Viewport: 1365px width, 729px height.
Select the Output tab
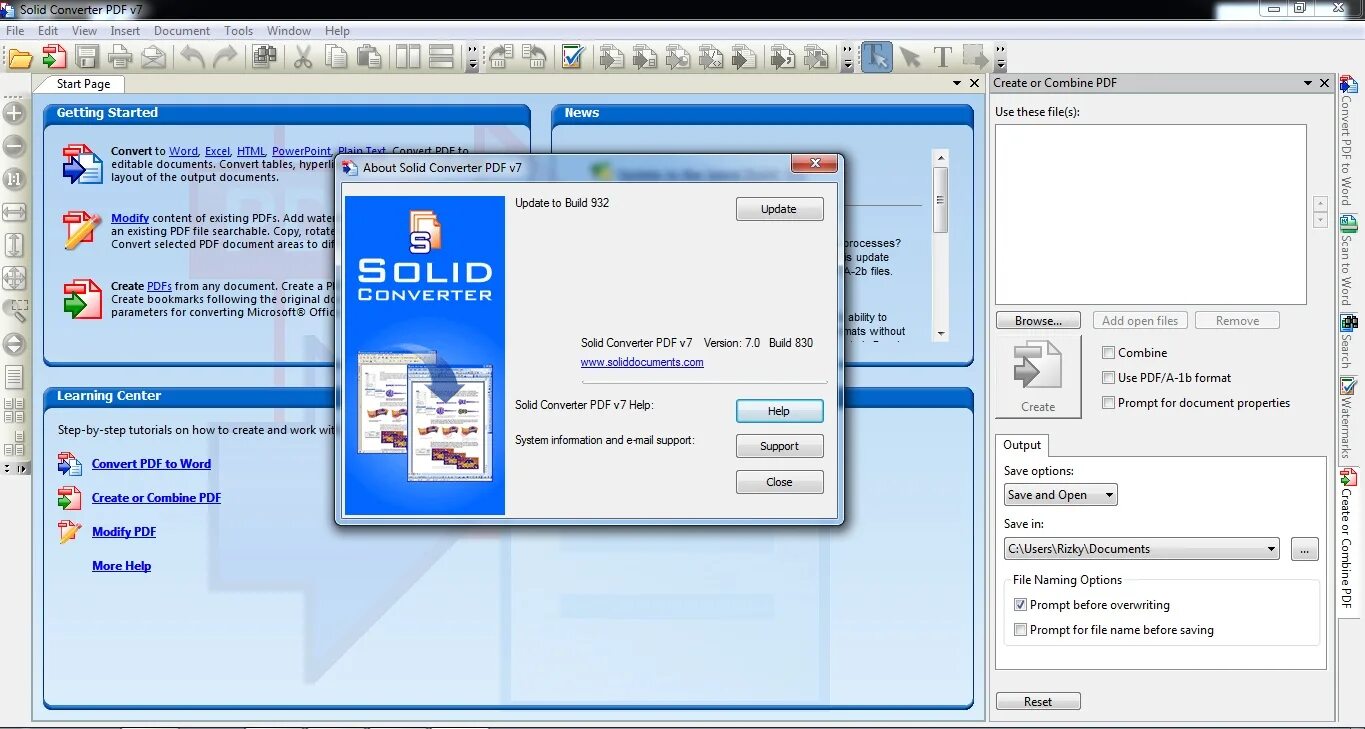[x=1022, y=445]
